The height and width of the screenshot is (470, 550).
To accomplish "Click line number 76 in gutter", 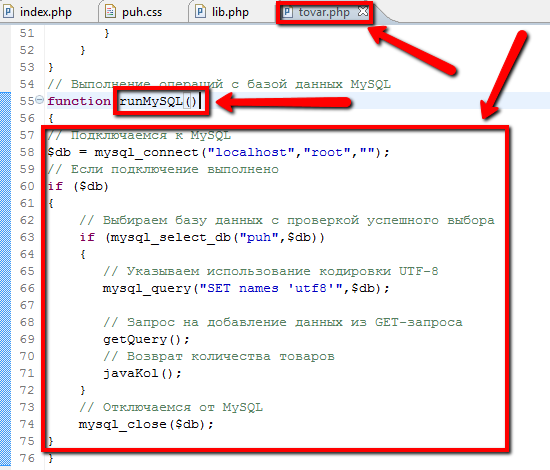I will pyautogui.click(x=27, y=458).
